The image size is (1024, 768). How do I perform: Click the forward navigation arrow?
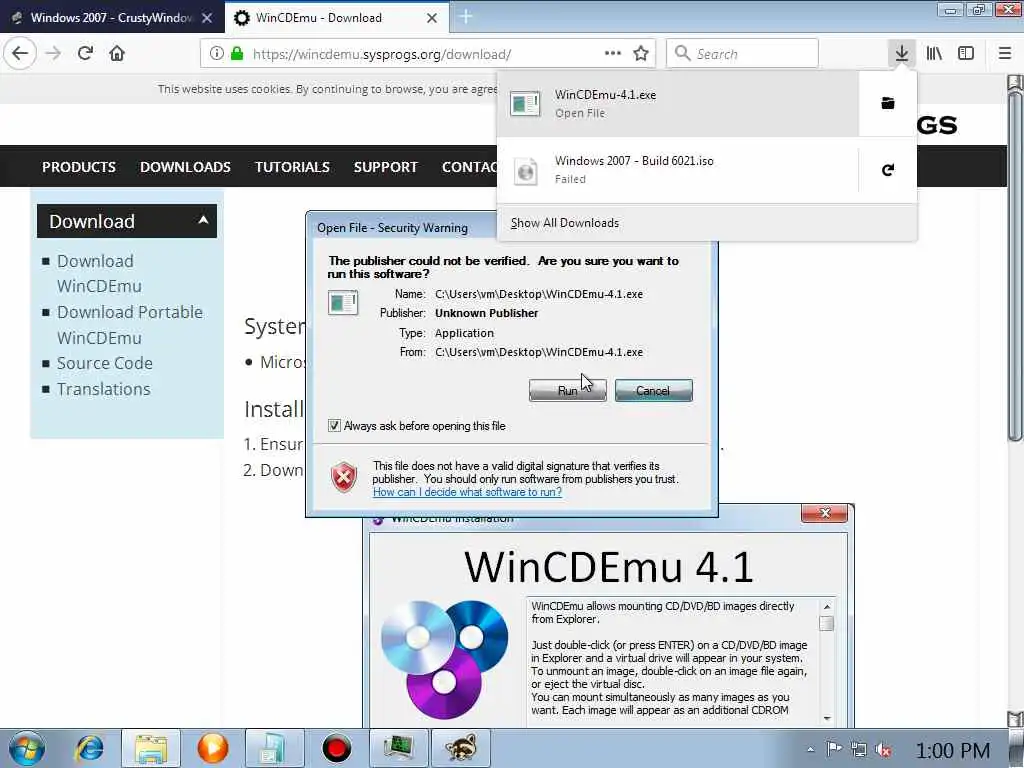tap(53, 53)
